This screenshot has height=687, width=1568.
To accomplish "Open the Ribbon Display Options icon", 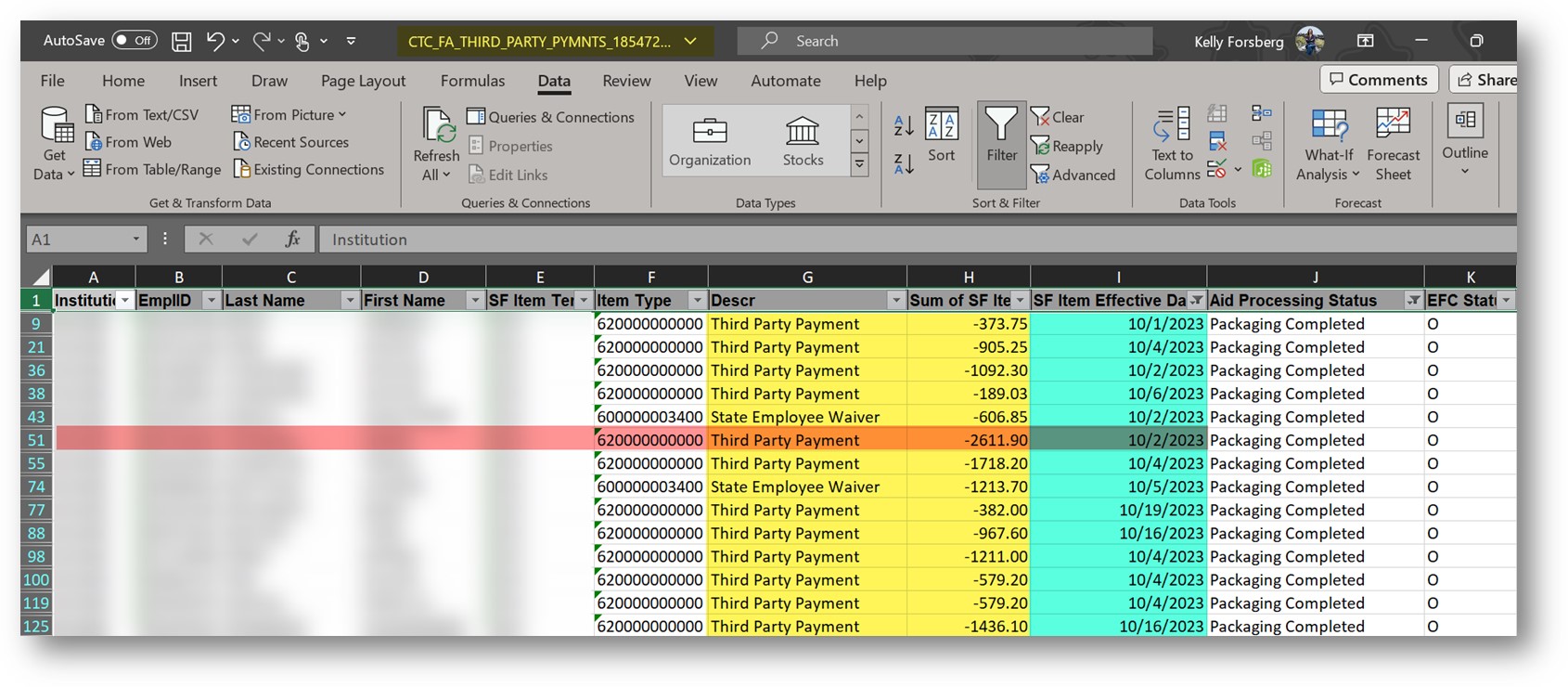I will coord(1365,41).
